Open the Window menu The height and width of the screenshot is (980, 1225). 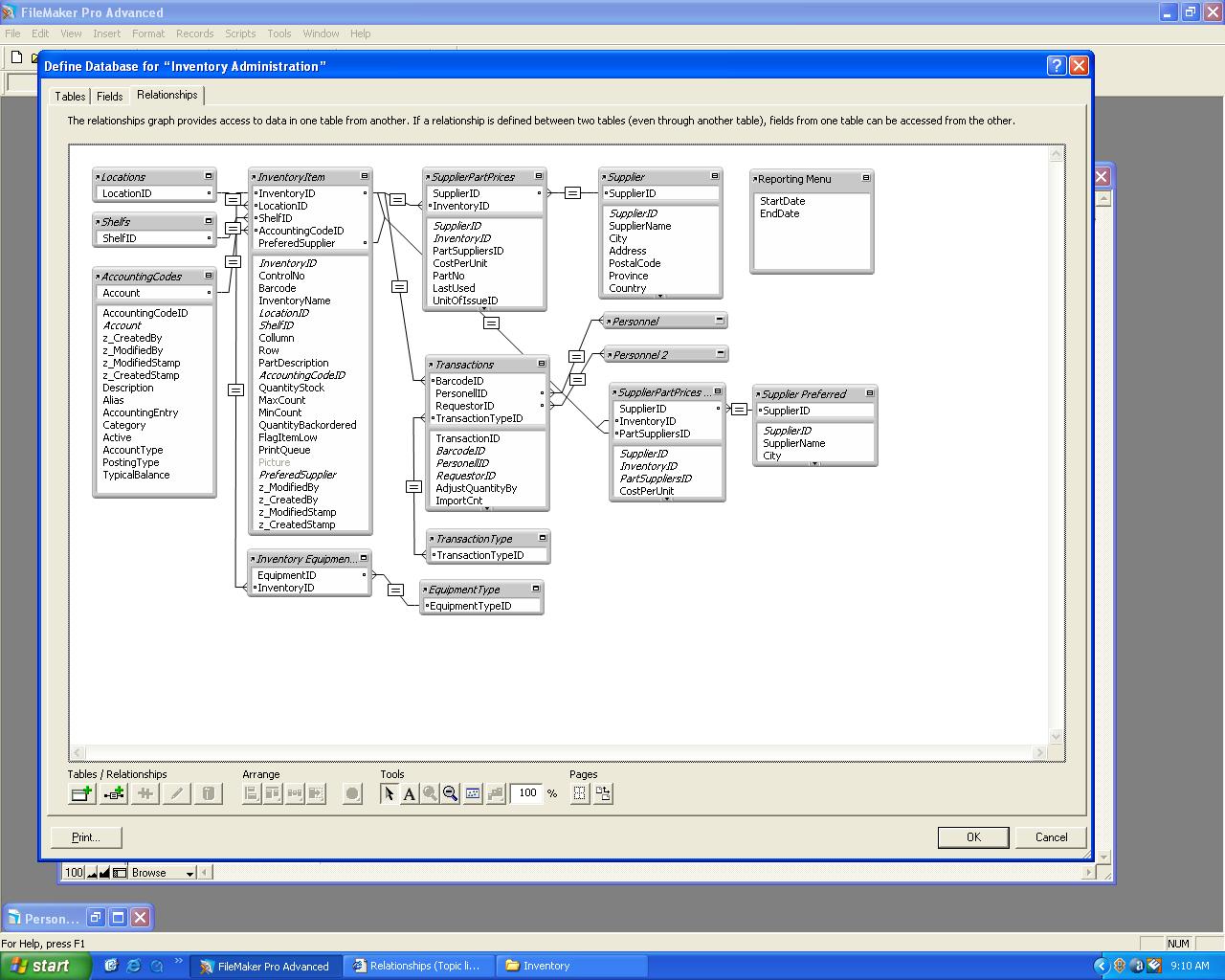pos(321,33)
